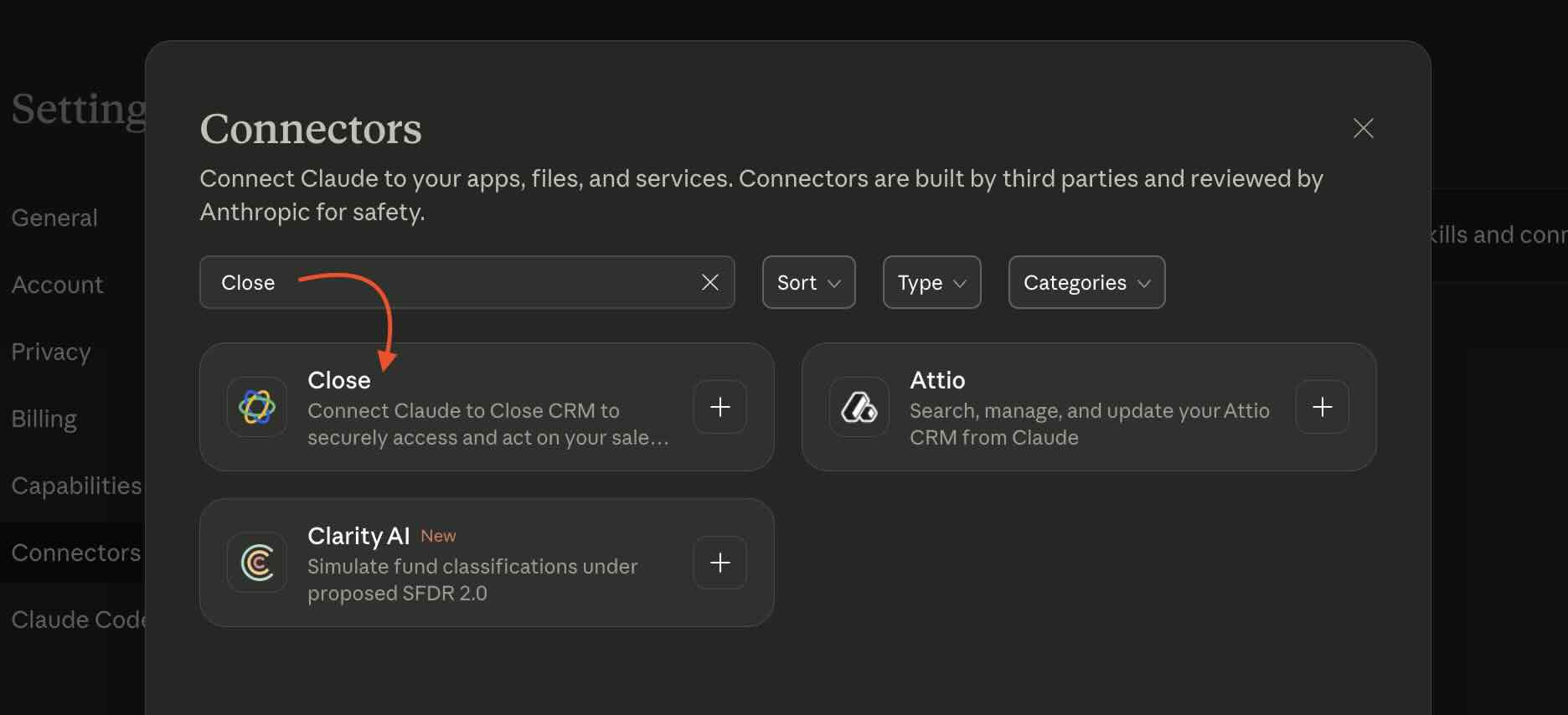Screen dimensions: 1568x715
Task: Open the Clarity AI connector title
Action: click(358, 536)
